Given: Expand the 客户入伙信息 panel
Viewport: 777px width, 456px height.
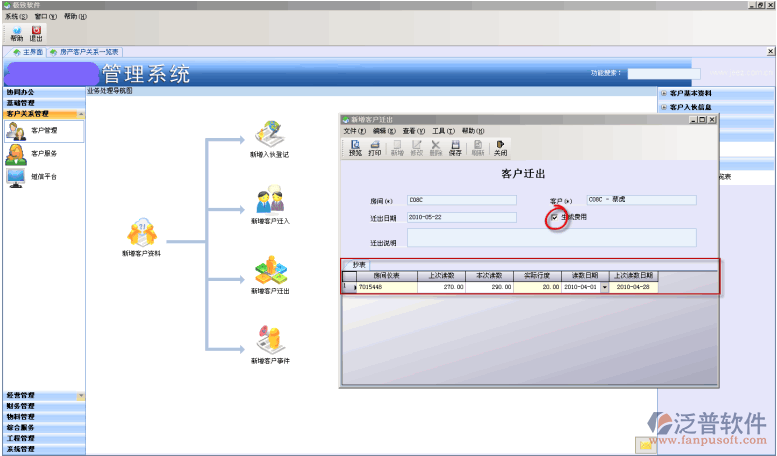Looking at the screenshot, I should click(664, 107).
